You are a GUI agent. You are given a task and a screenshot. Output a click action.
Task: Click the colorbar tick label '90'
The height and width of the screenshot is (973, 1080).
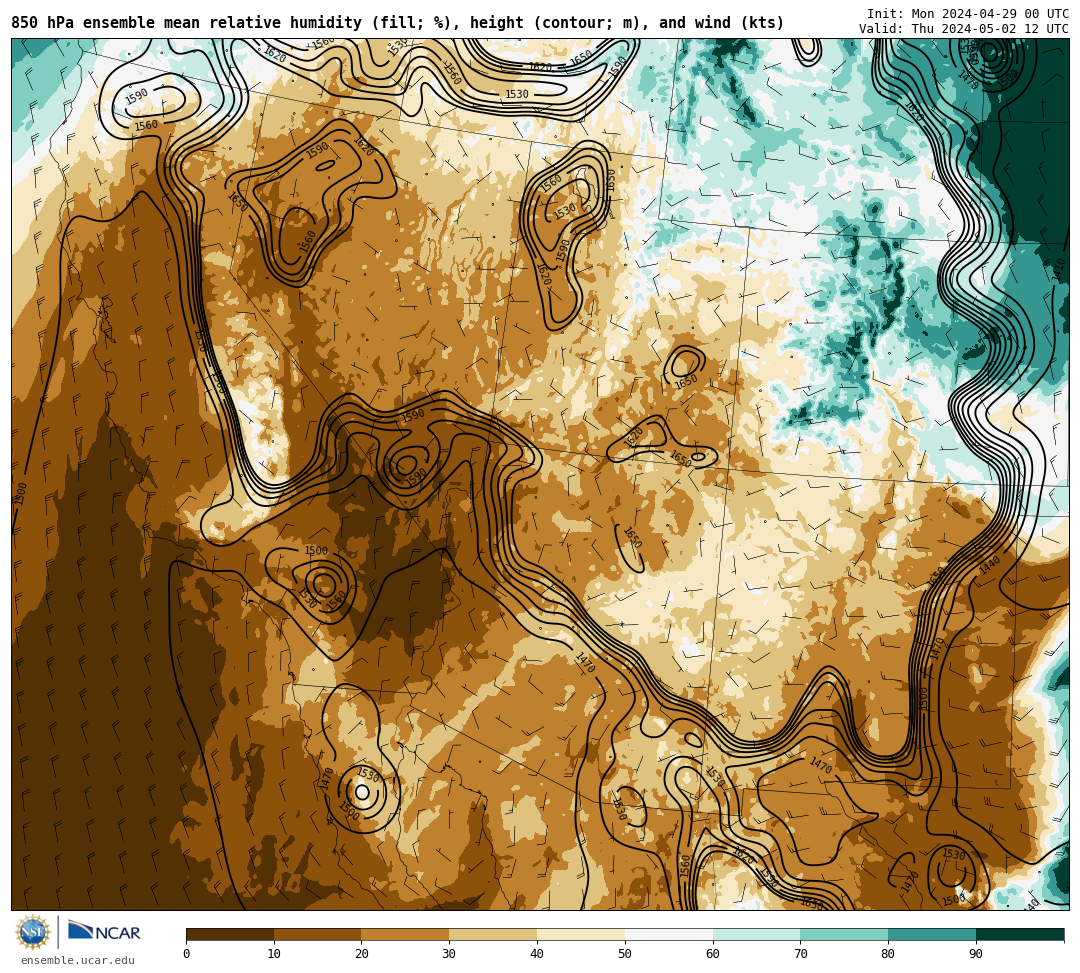coord(977,954)
